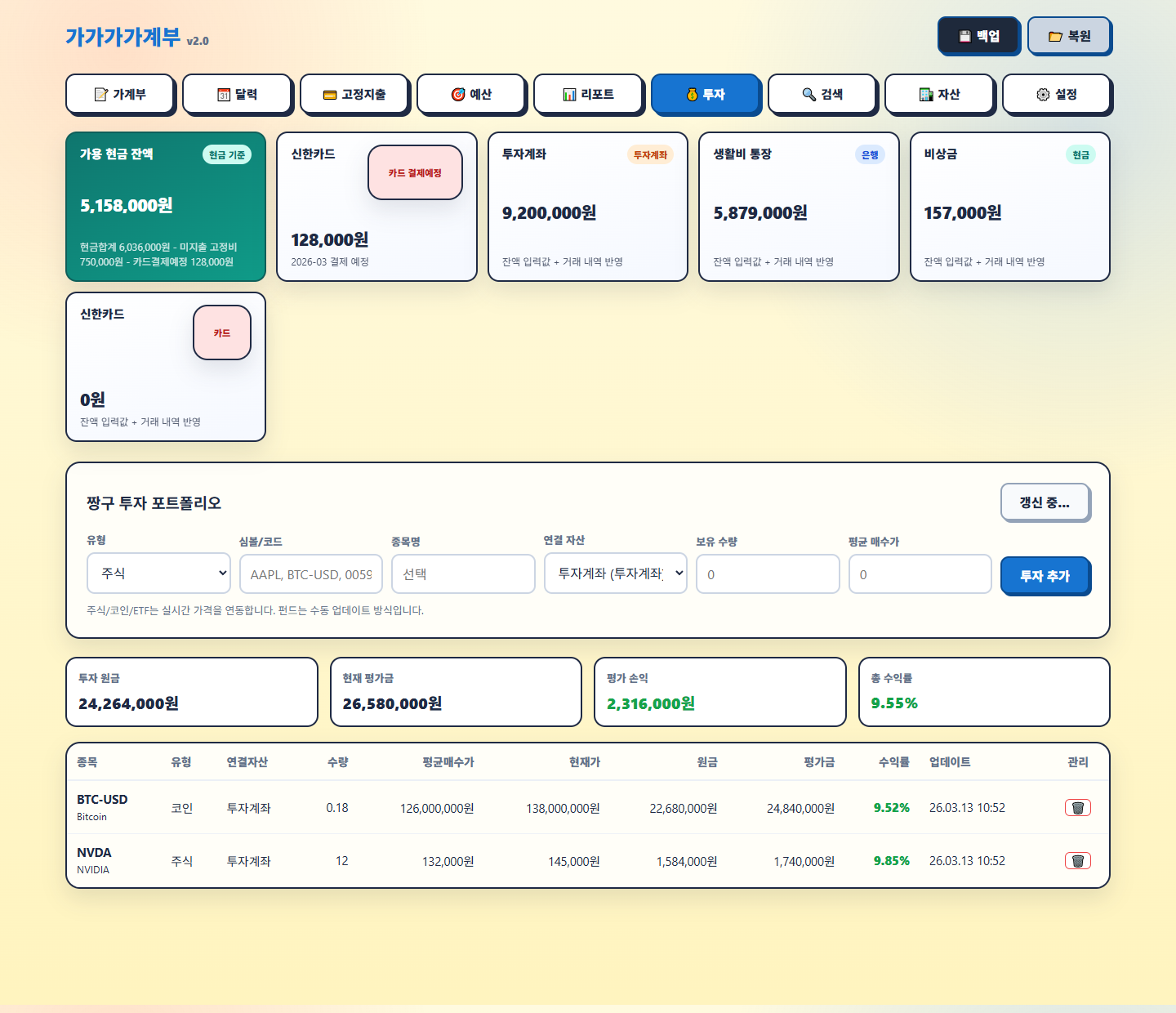
Task: Focus the 종목명 input field
Action: coord(463,574)
